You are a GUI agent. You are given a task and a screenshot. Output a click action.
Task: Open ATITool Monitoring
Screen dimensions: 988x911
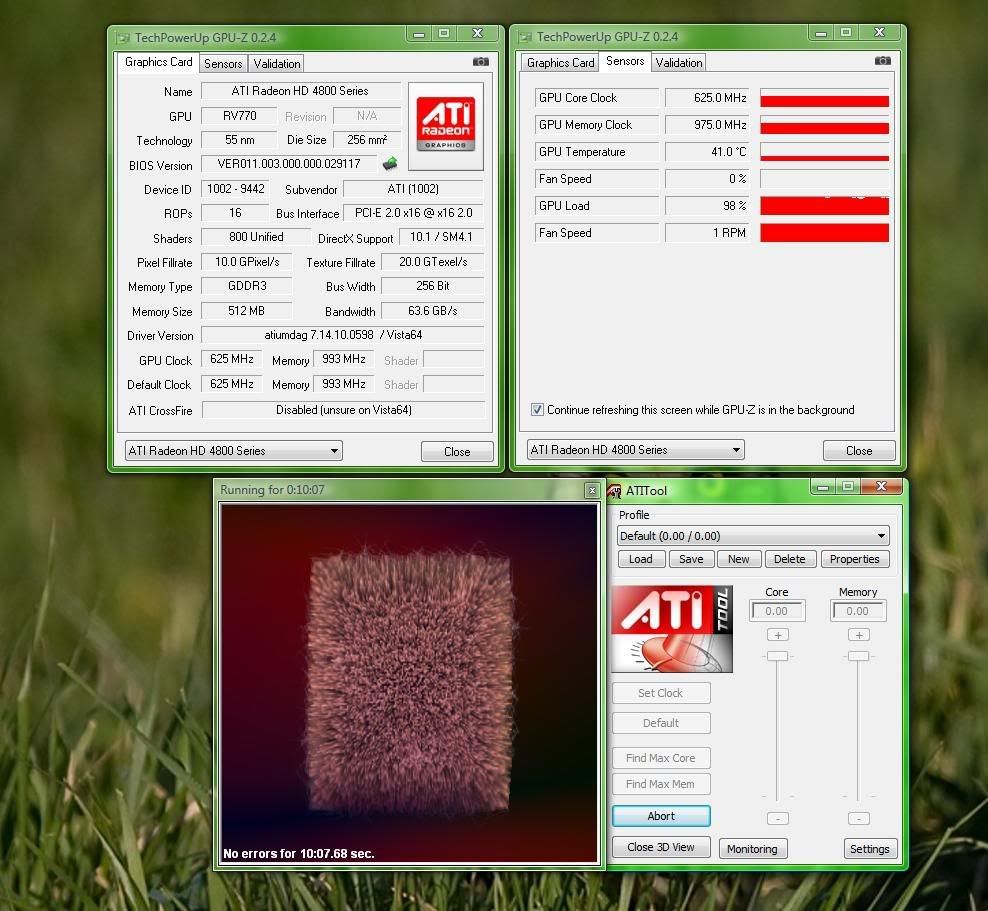tap(752, 849)
